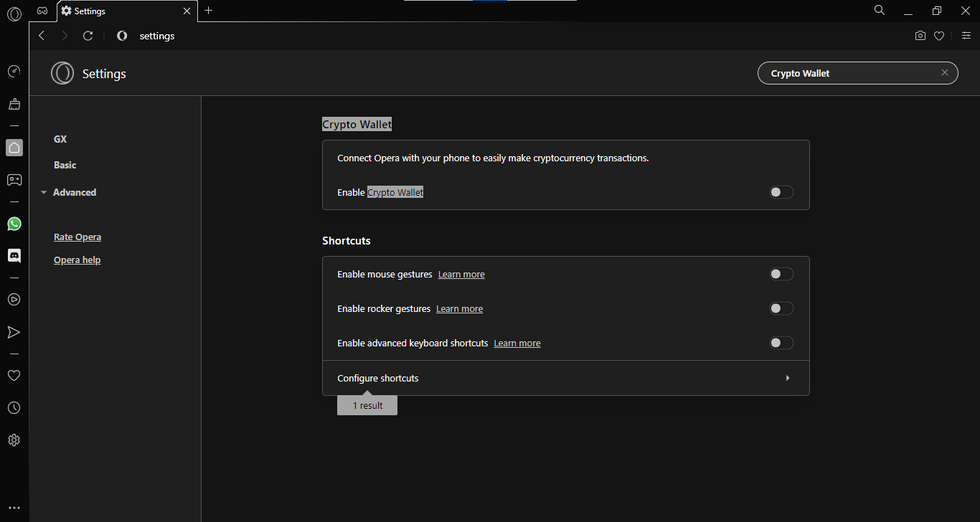Select the Settings tab
Image resolution: width=980 pixels, height=522 pixels.
pos(127,11)
